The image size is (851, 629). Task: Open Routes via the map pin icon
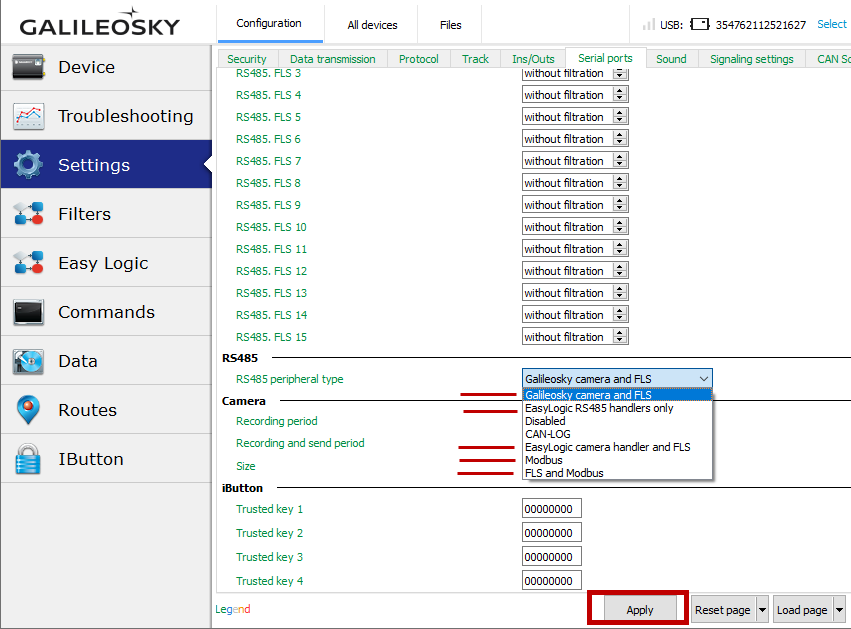28,410
